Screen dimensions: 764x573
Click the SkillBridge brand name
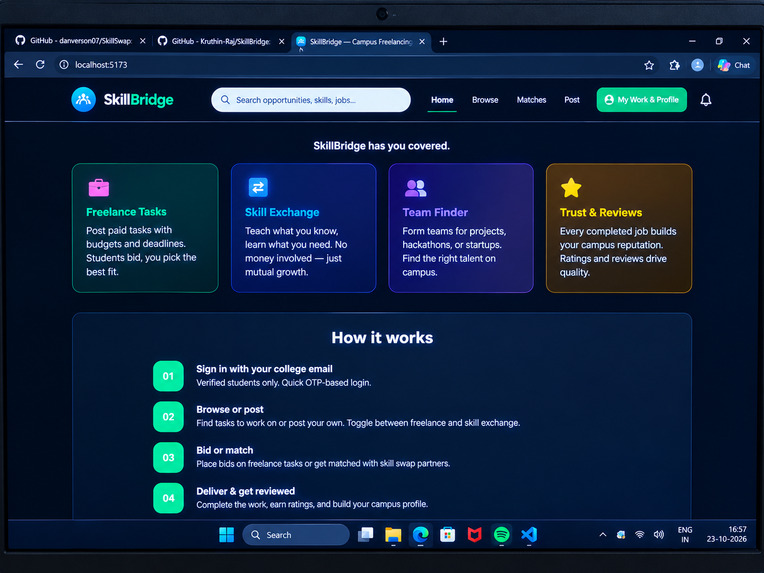[138, 100]
